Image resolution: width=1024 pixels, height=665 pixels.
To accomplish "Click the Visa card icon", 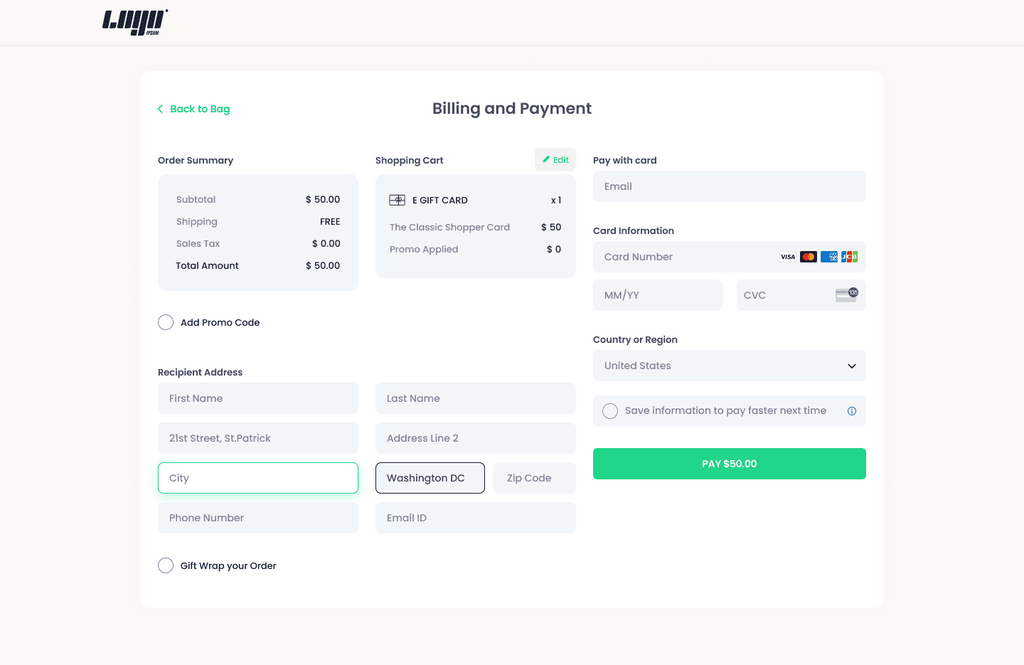I will pos(788,257).
